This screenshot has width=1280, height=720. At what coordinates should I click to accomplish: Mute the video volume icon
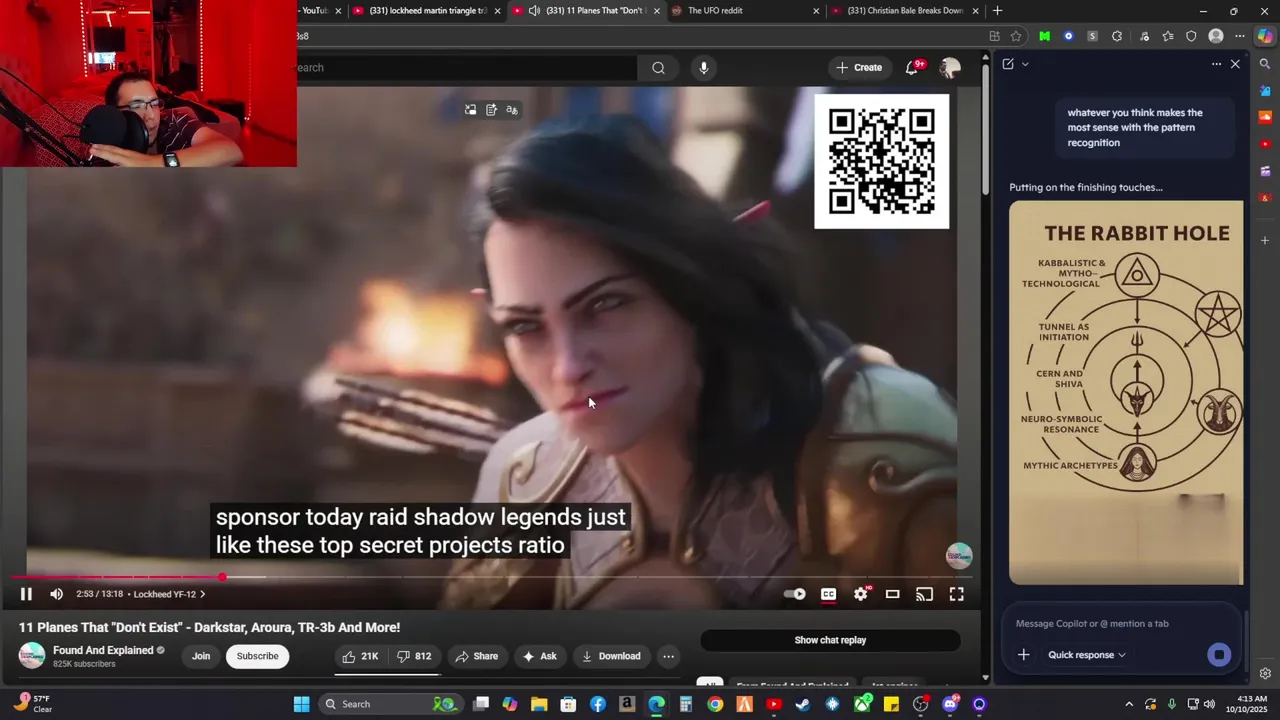(57, 594)
